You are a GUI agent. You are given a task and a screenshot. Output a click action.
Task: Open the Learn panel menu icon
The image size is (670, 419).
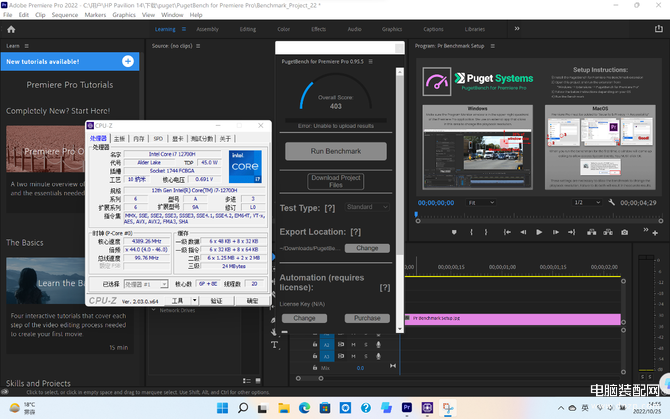point(26,46)
